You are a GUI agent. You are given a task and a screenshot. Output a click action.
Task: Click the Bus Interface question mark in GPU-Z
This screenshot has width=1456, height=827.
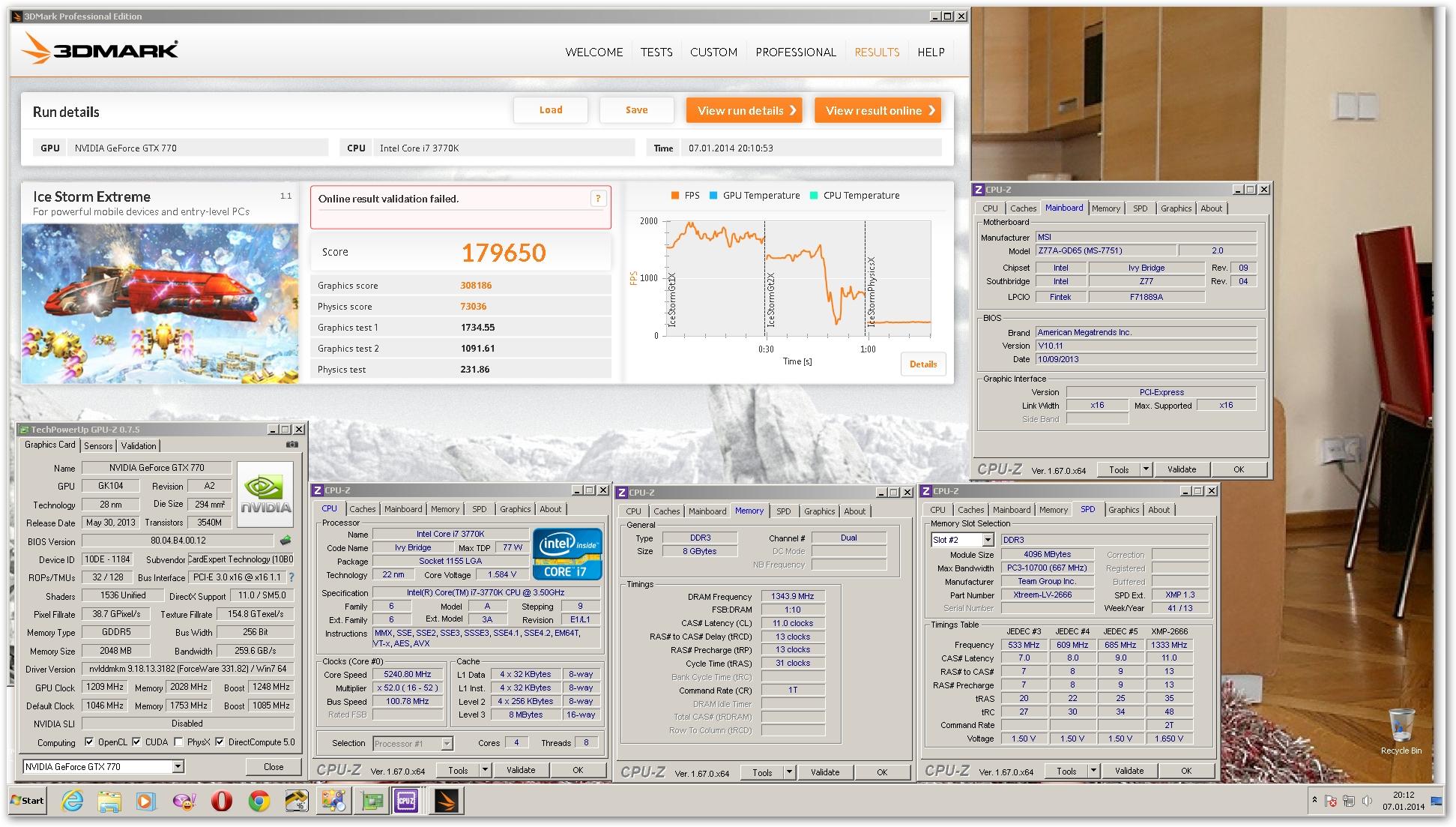point(291,577)
